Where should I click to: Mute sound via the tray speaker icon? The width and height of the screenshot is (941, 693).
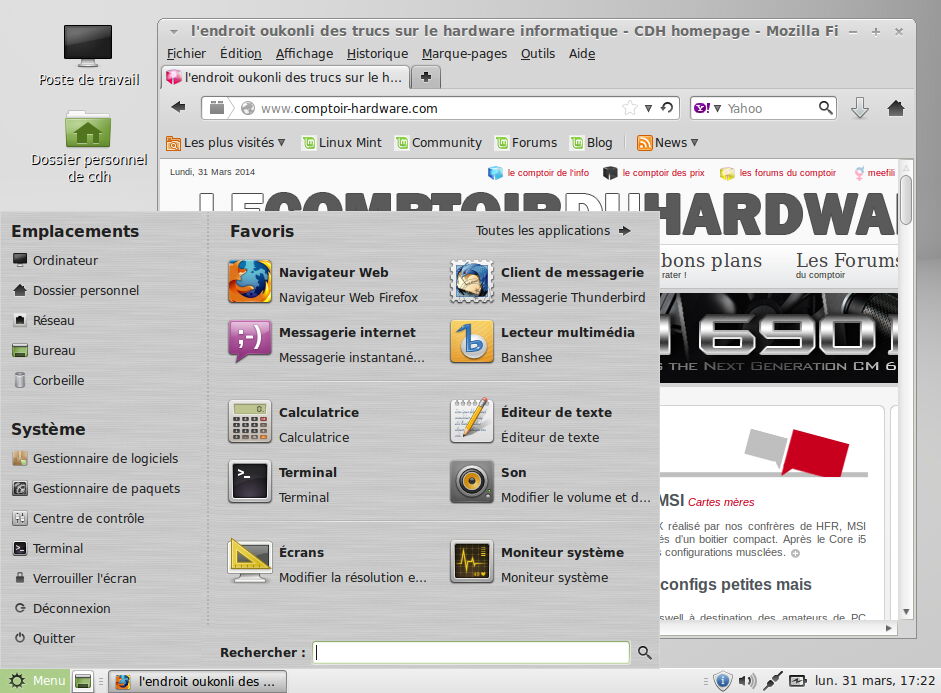pos(744,681)
